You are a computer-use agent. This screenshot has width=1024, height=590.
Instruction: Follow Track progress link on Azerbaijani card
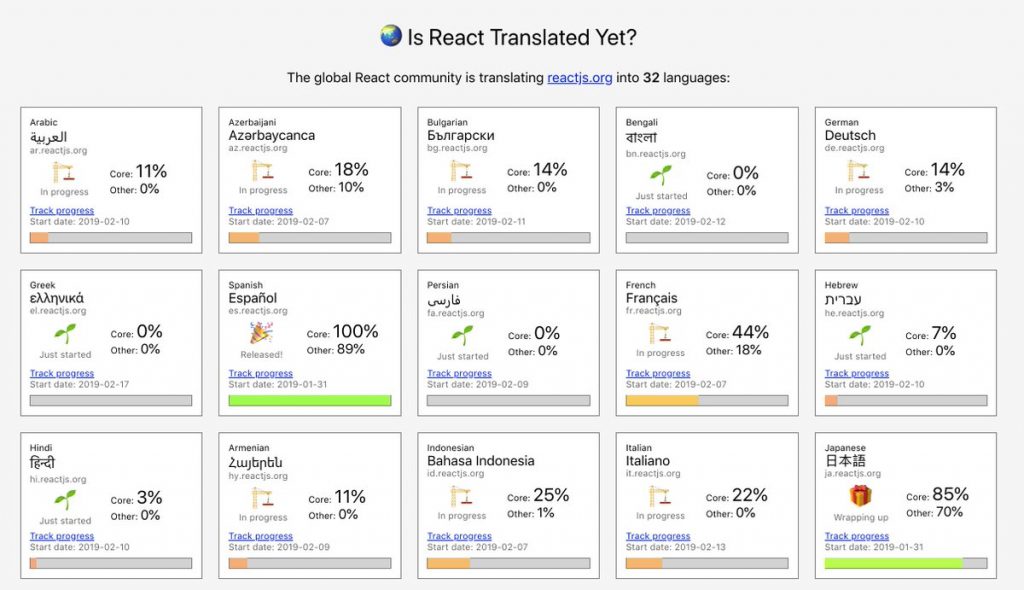pyautogui.click(x=260, y=211)
